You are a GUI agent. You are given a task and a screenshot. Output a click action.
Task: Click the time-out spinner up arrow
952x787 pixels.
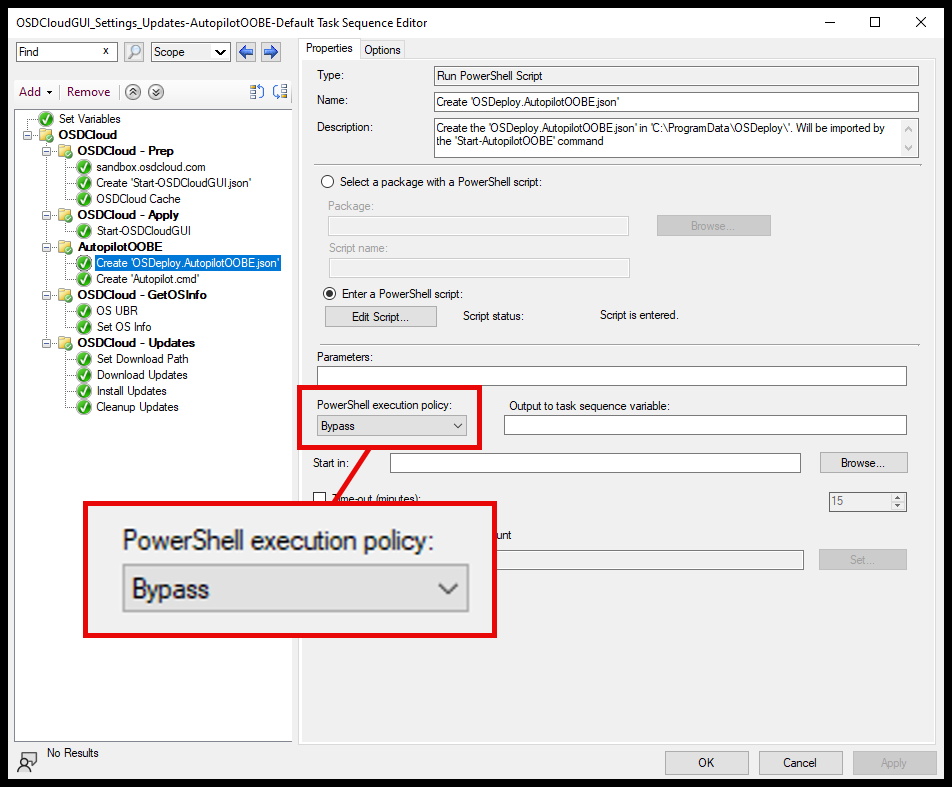tap(898, 496)
